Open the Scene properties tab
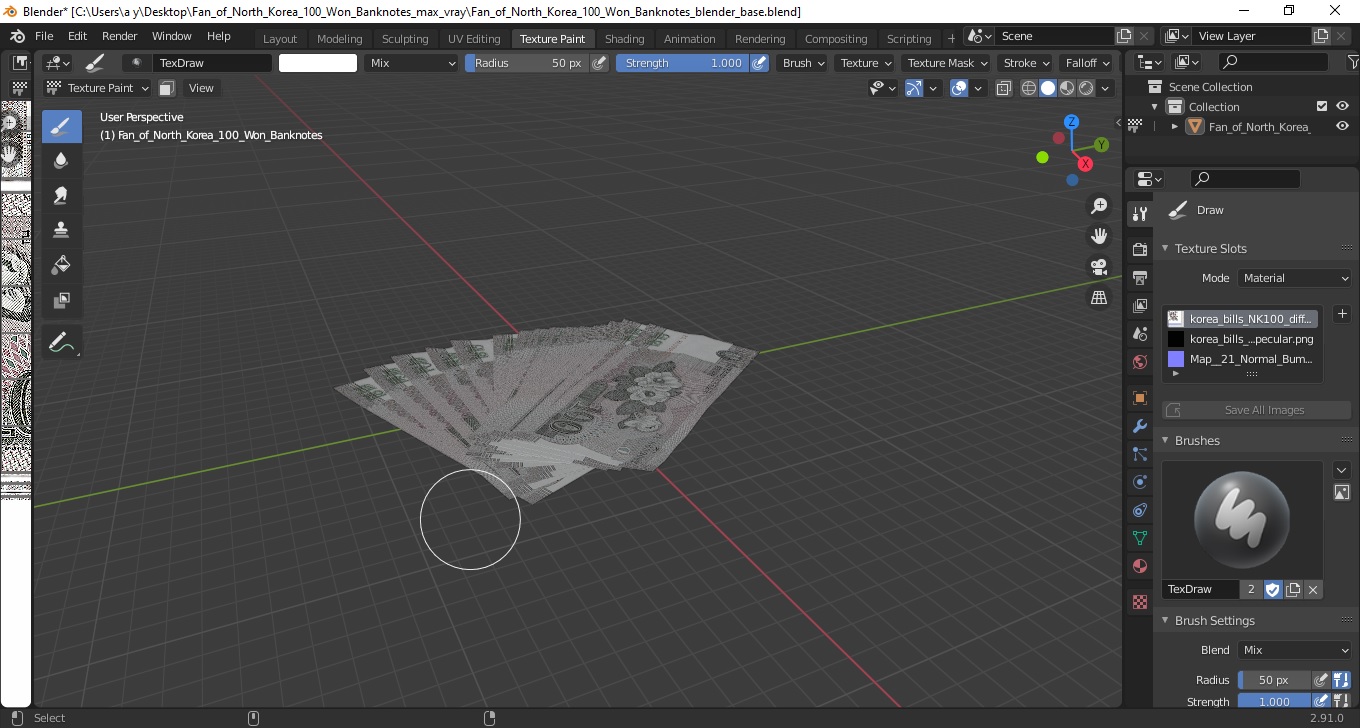 pyautogui.click(x=1139, y=334)
